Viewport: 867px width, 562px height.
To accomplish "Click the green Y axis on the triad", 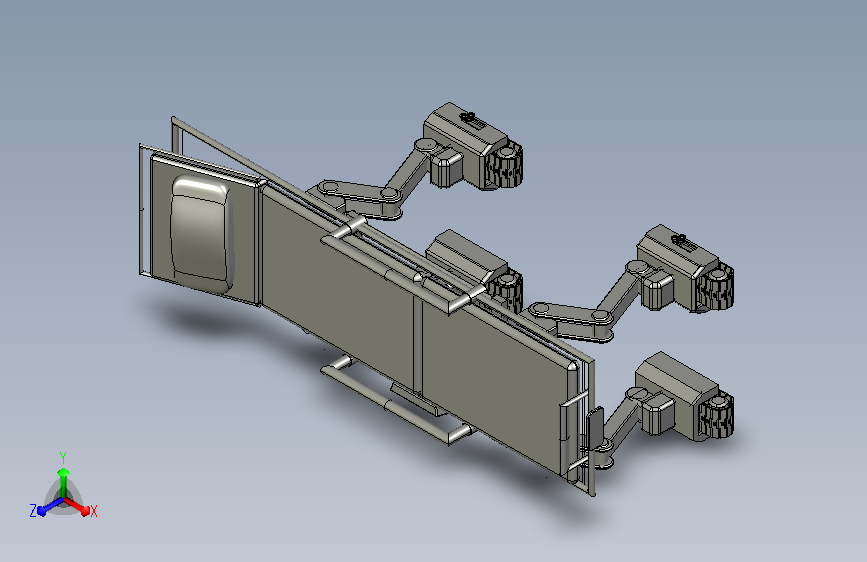I will [x=63, y=480].
